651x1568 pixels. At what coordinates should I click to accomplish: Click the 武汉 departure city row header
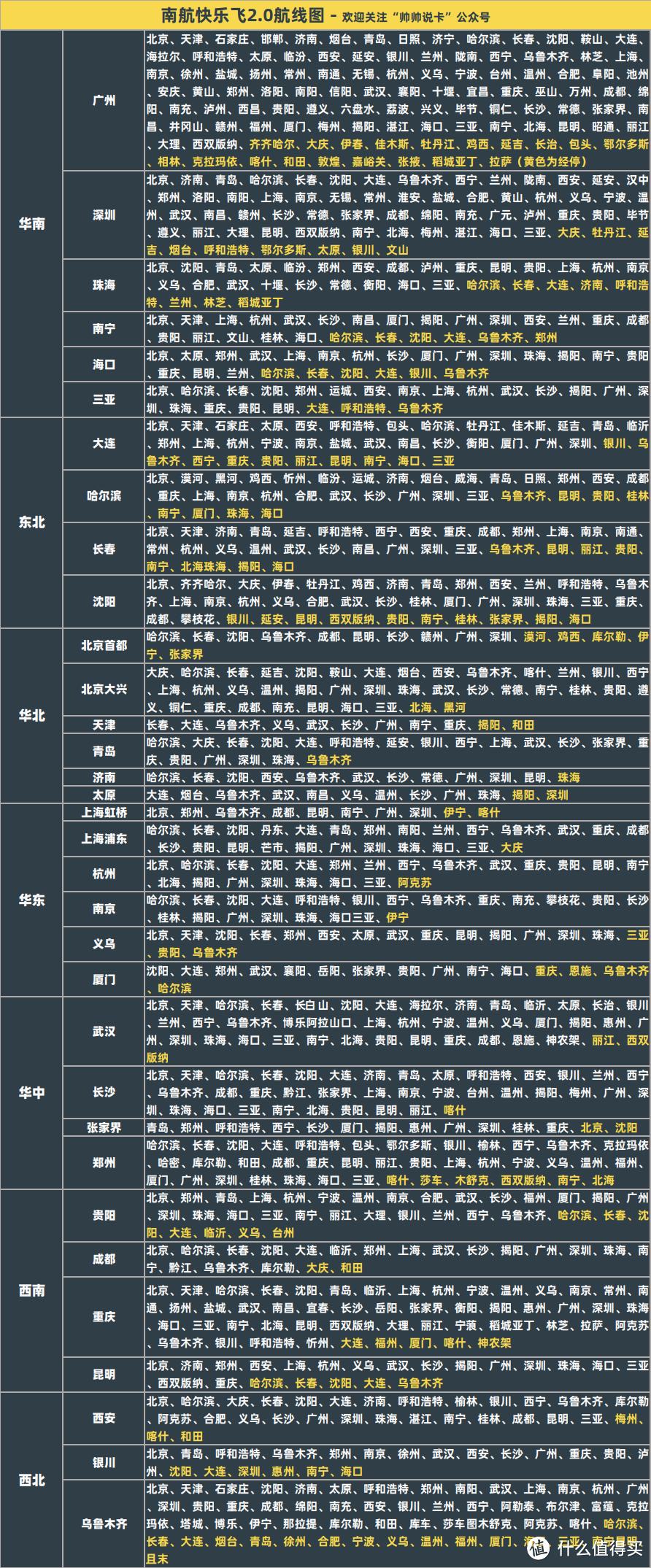104,1032
